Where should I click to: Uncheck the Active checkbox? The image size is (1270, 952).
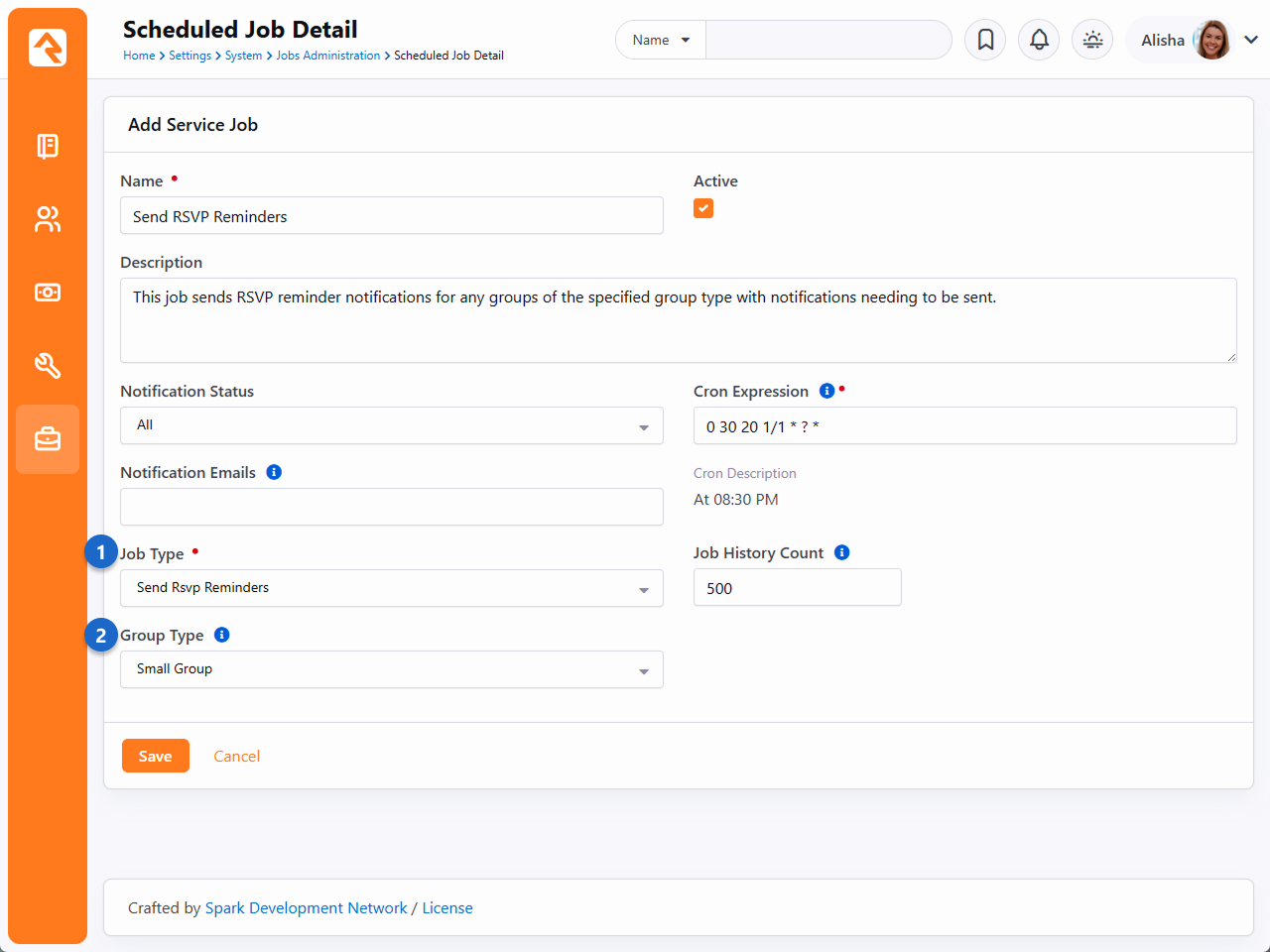703,208
